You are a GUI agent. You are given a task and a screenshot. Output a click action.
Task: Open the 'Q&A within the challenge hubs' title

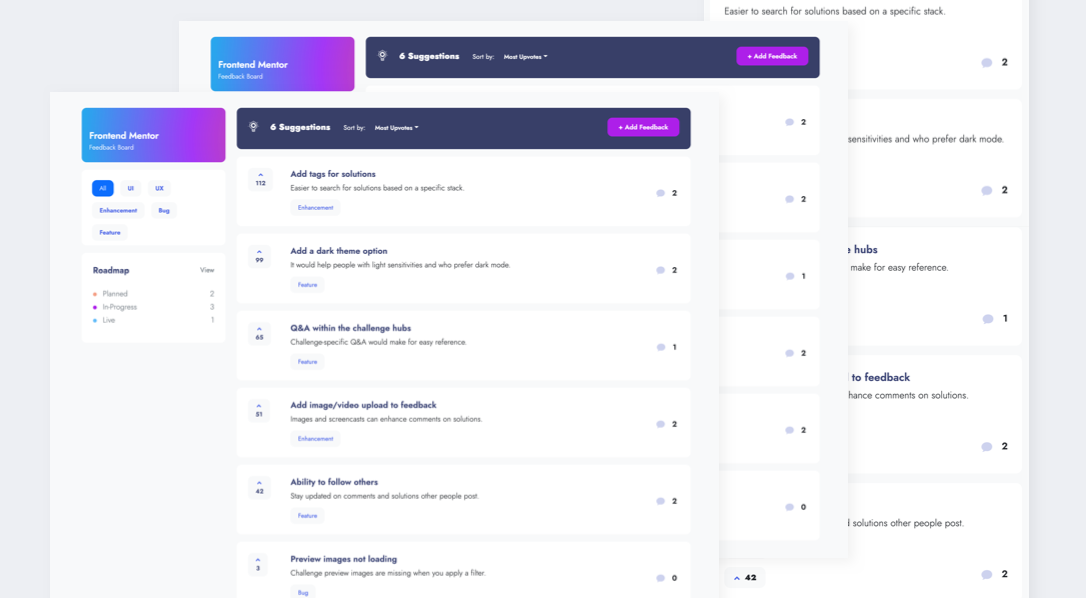tap(350, 328)
